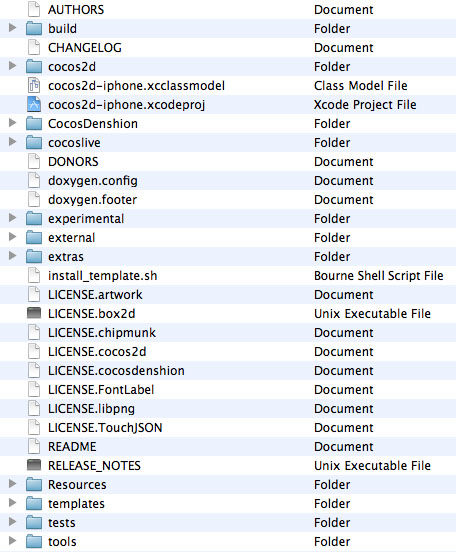Select the doxygen.footer file name
456x552 pixels.
pos(92,200)
